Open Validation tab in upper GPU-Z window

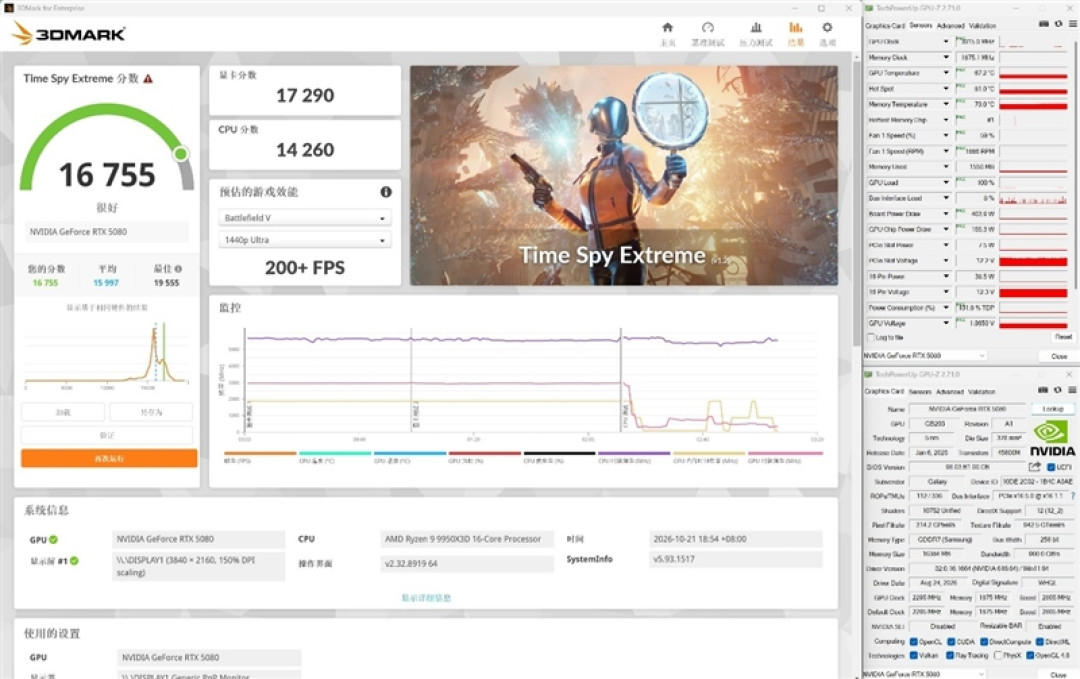pos(982,25)
